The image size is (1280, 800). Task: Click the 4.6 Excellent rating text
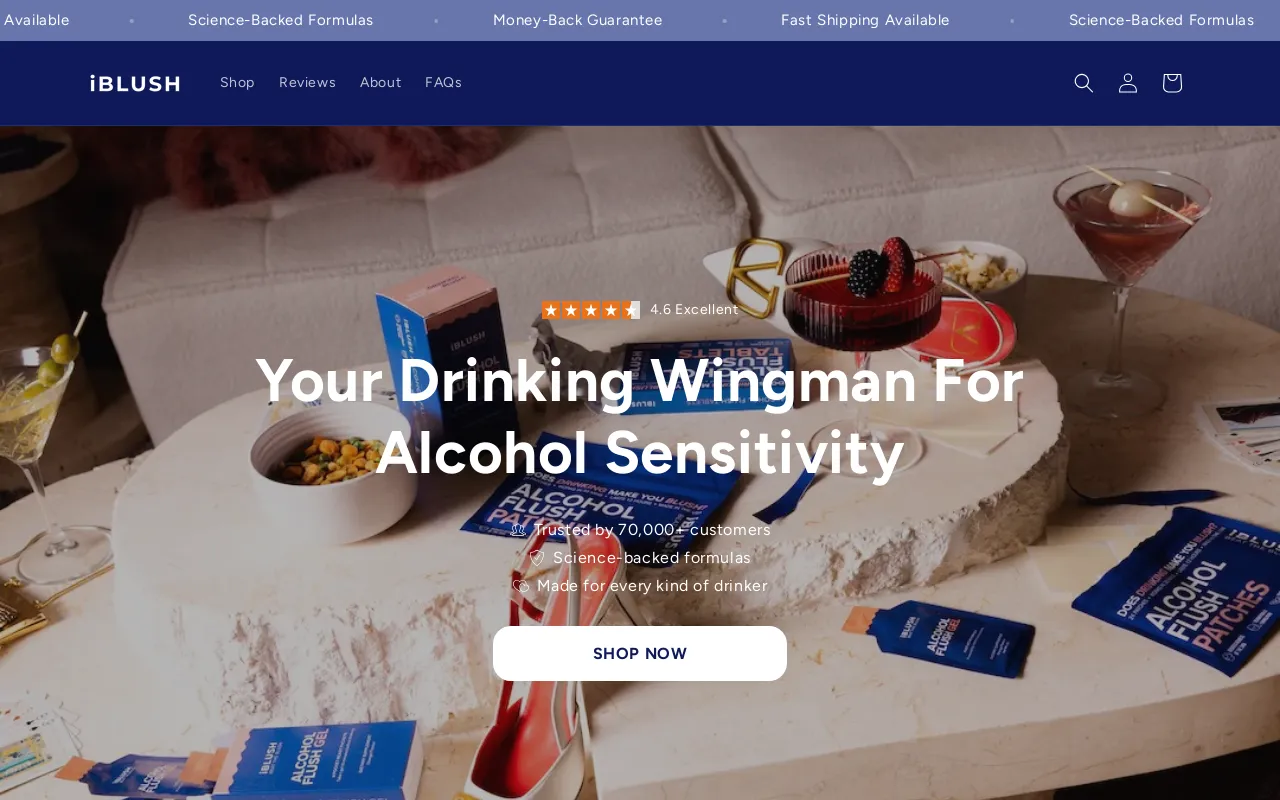694,310
